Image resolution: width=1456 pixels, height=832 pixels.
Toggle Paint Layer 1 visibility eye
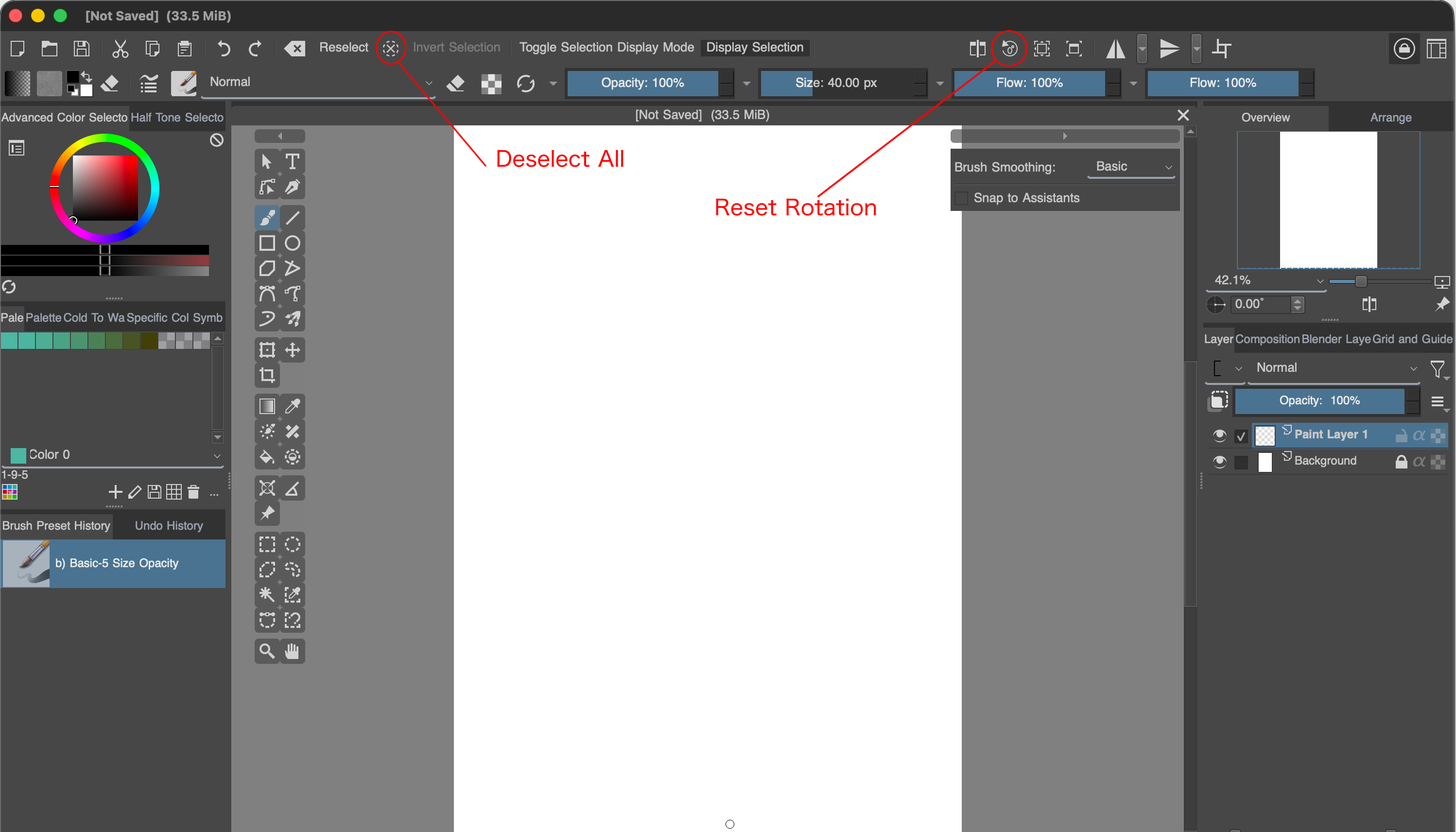[1219, 435]
